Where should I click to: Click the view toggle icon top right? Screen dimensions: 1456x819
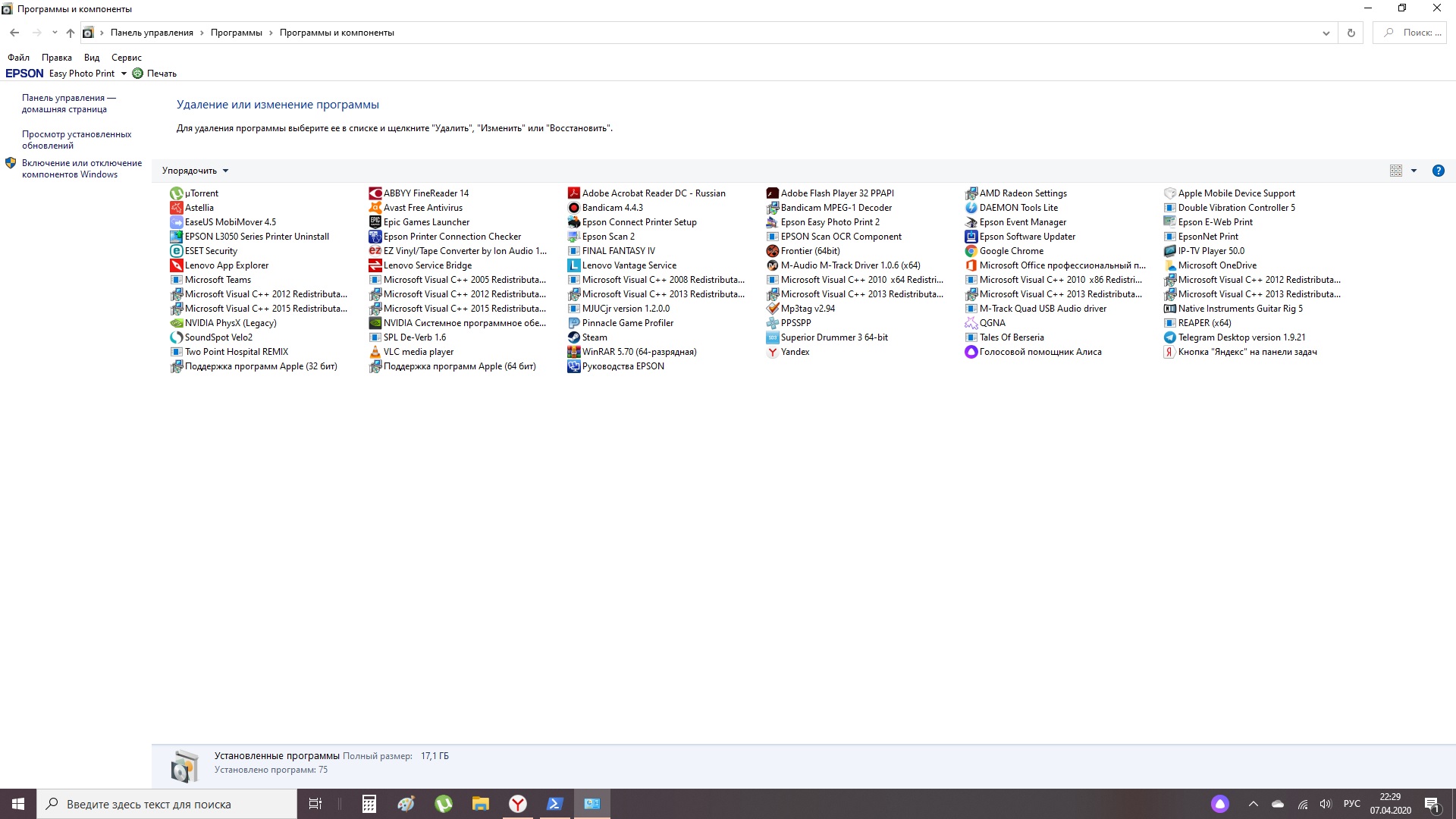coord(1395,170)
